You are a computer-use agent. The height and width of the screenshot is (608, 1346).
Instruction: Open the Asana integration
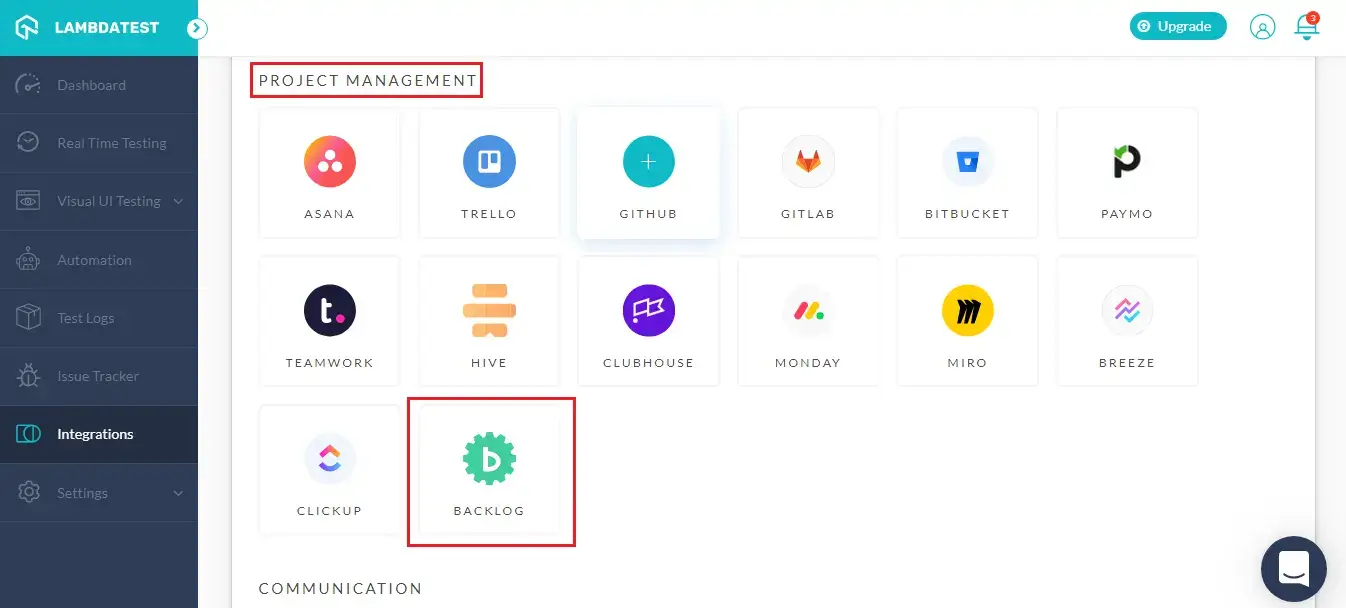coord(329,172)
